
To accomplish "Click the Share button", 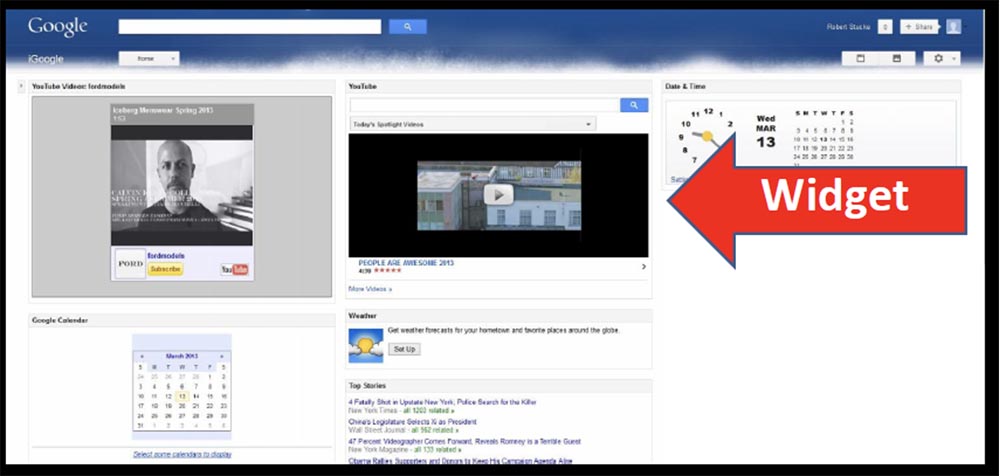I will (919, 27).
